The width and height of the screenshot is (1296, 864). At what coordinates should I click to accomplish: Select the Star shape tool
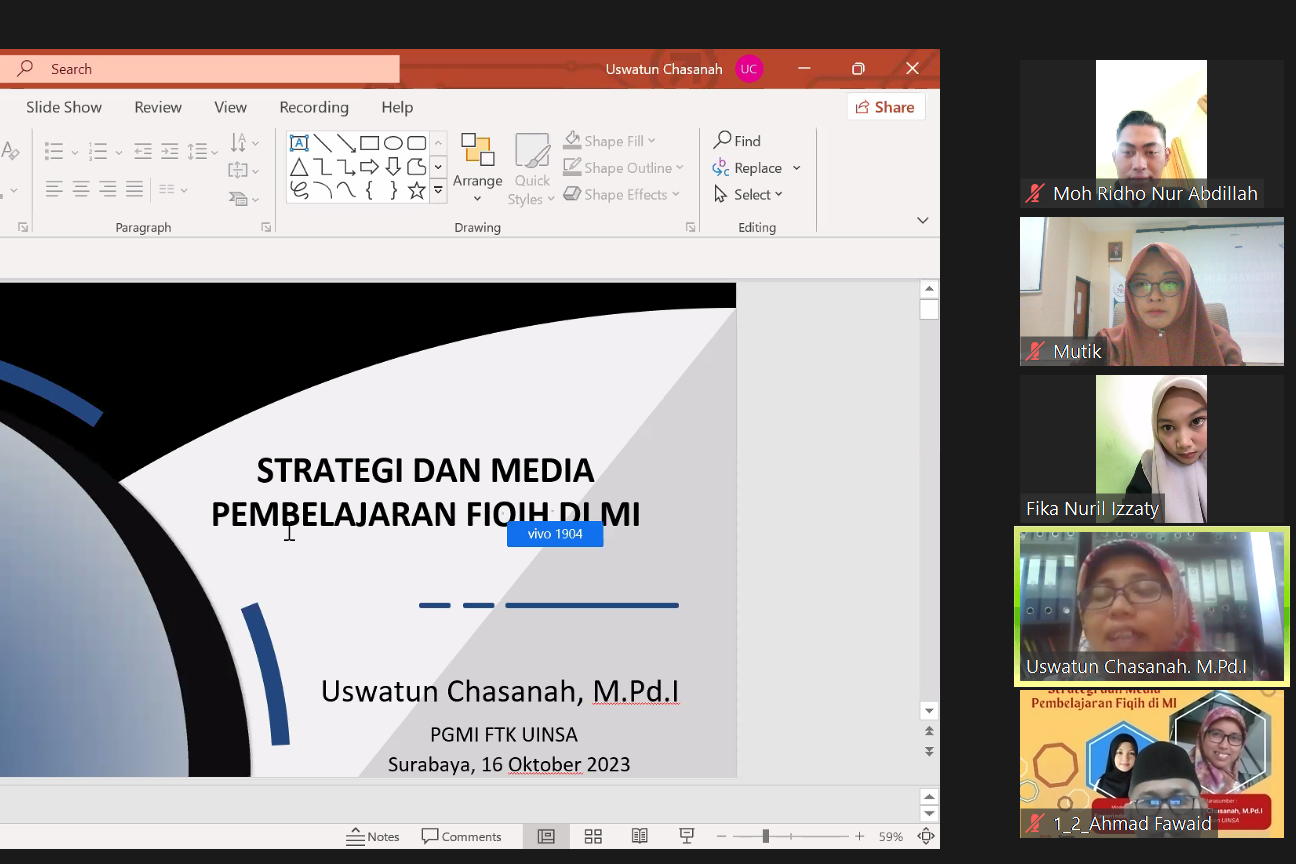click(416, 189)
